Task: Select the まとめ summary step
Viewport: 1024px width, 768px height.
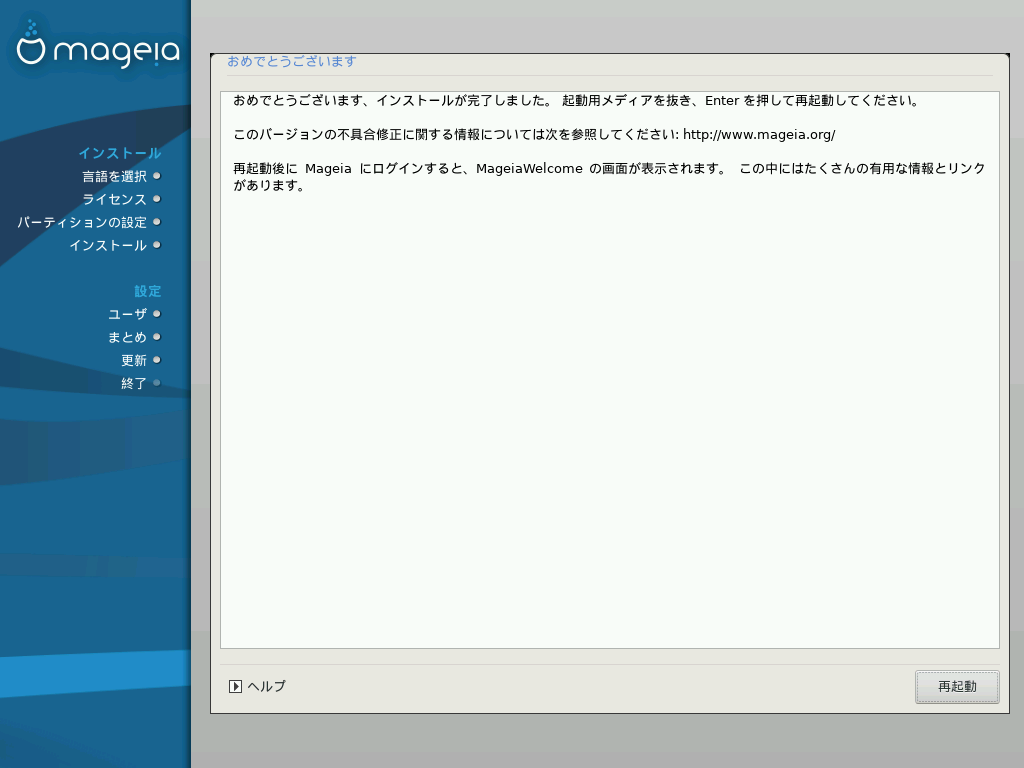Action: tap(127, 337)
